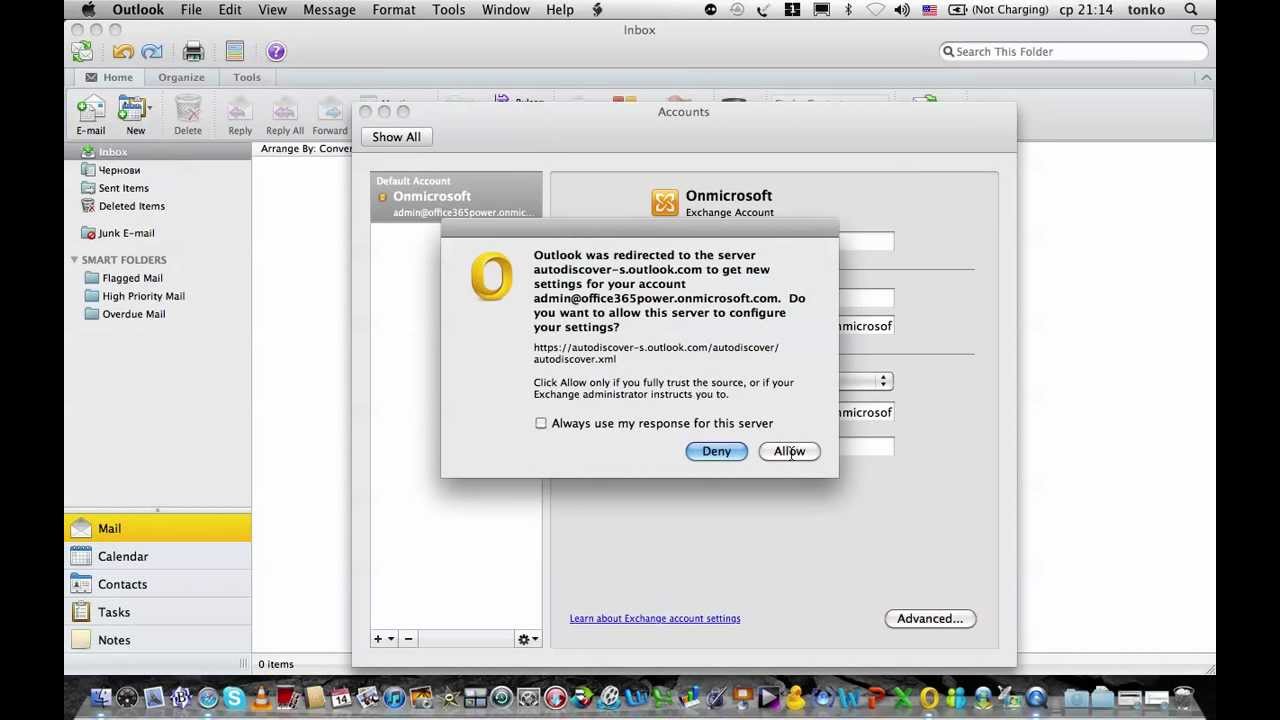Click Show All in the Accounts window
Viewport: 1280px width, 720px height.
pos(397,137)
